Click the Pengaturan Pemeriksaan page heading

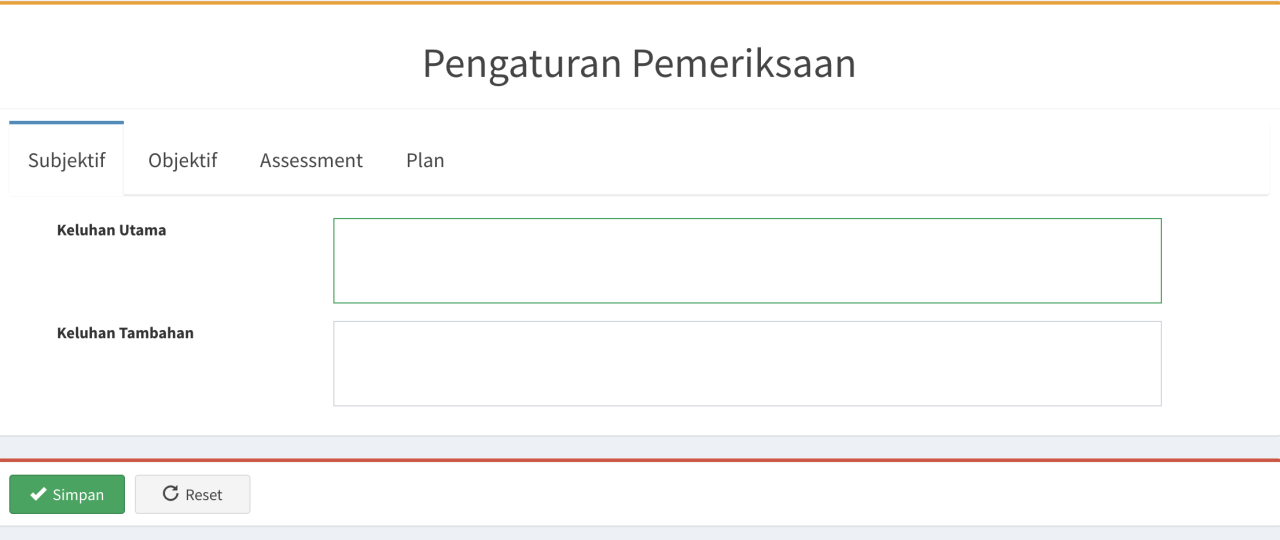click(639, 63)
